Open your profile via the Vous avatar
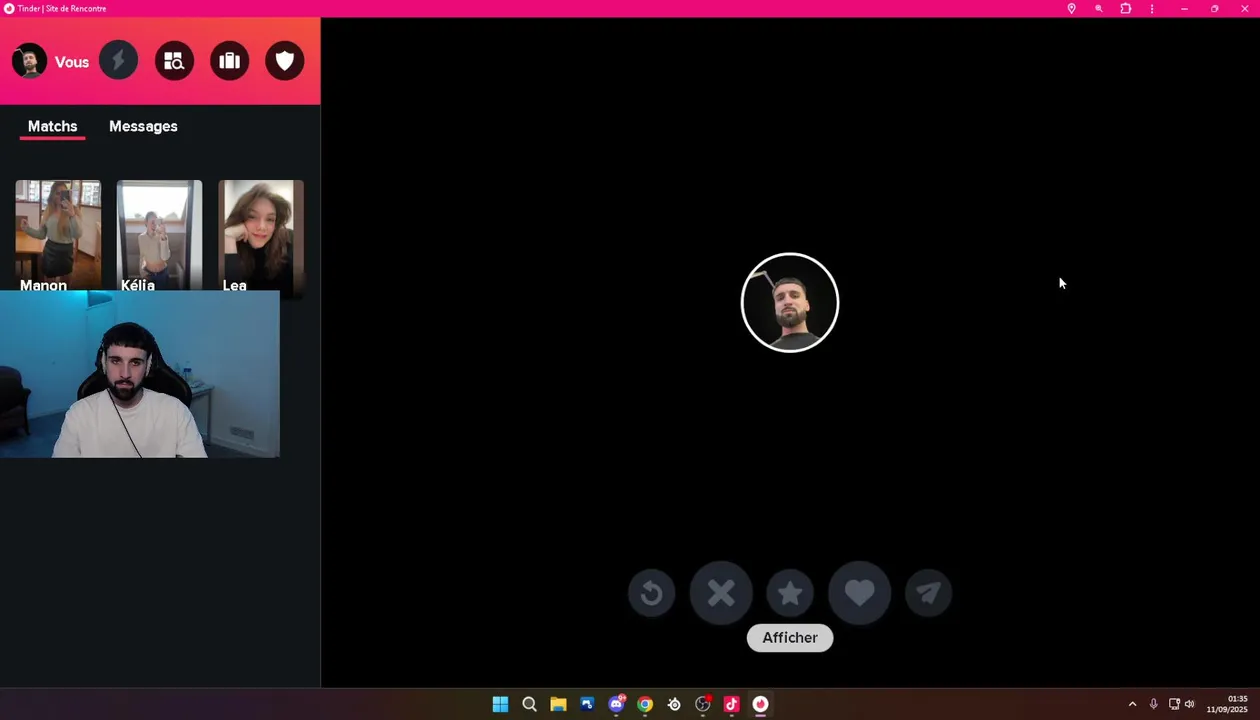The image size is (1260, 720). (x=29, y=61)
